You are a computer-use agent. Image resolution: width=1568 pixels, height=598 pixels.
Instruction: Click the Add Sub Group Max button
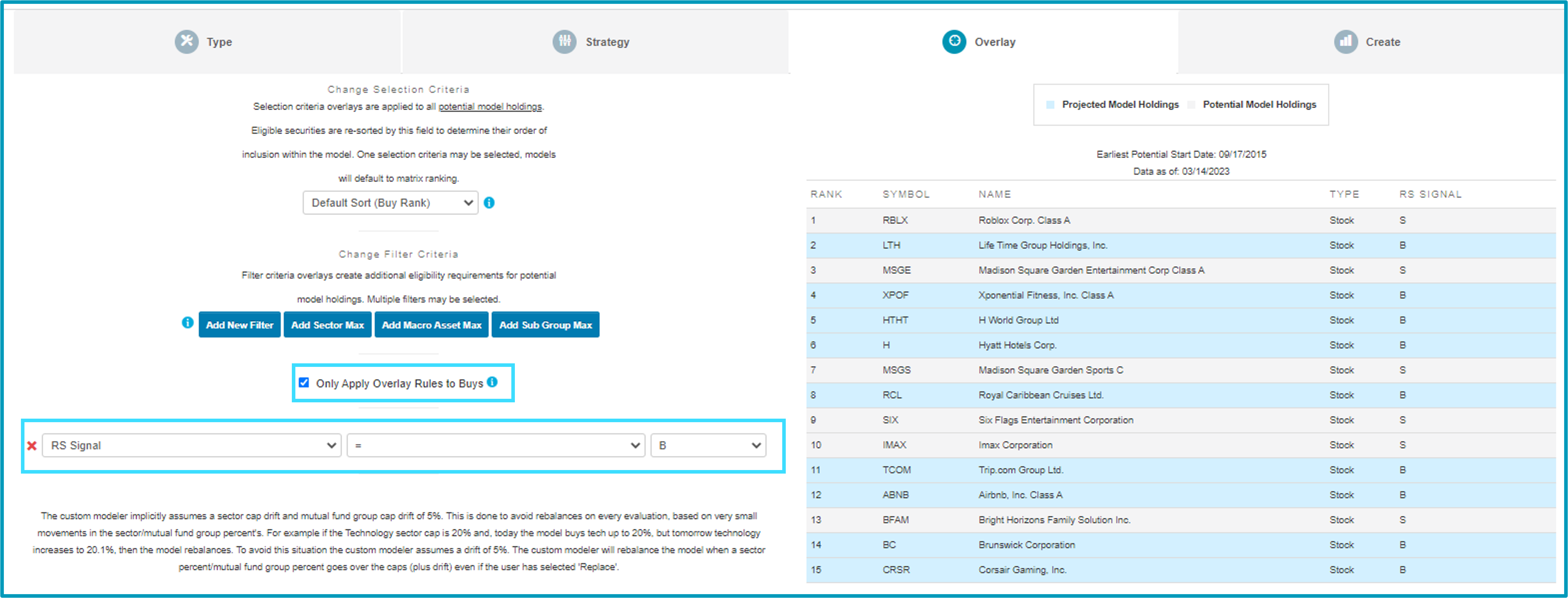[x=545, y=325]
